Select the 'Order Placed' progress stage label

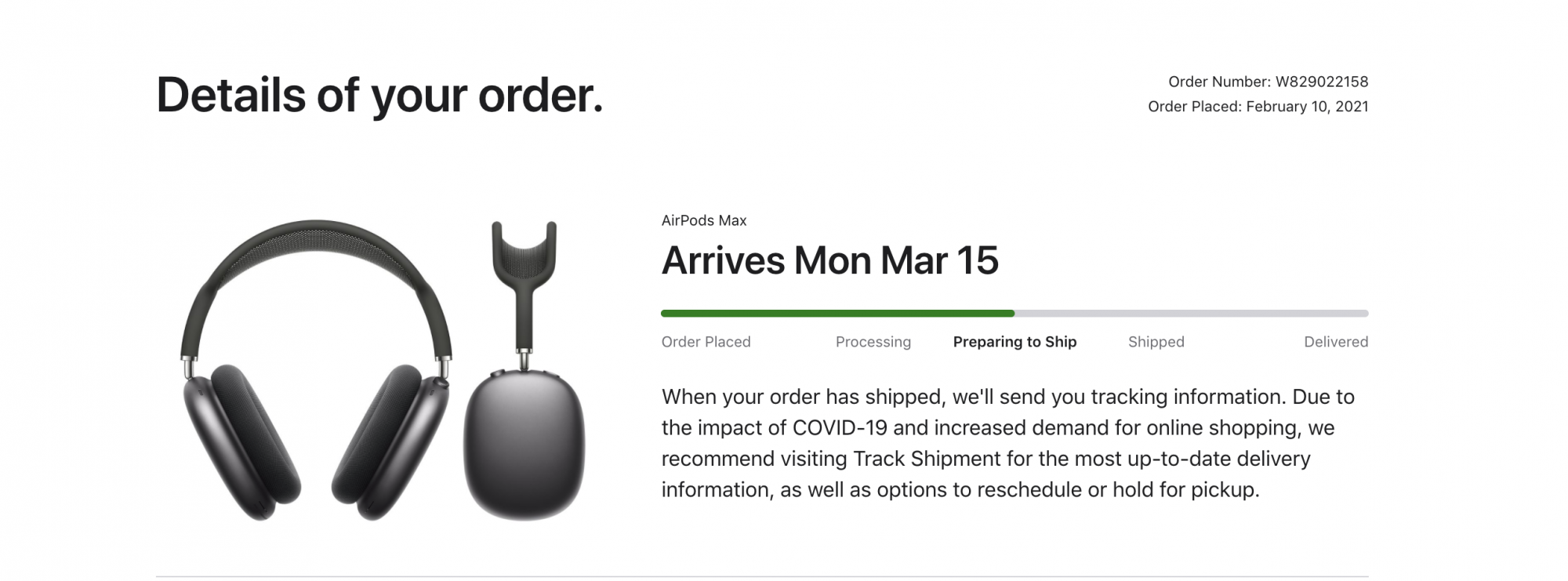706,342
